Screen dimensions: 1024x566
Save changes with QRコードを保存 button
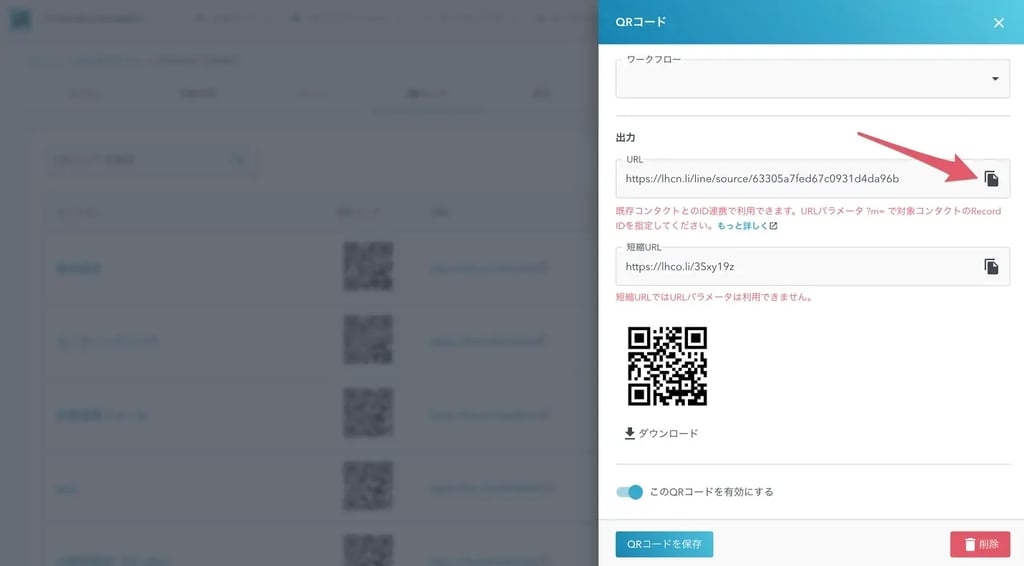[664, 544]
